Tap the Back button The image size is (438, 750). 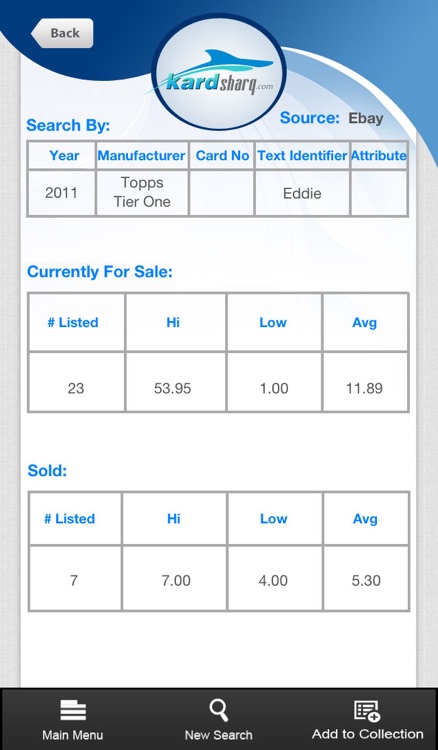(x=62, y=33)
